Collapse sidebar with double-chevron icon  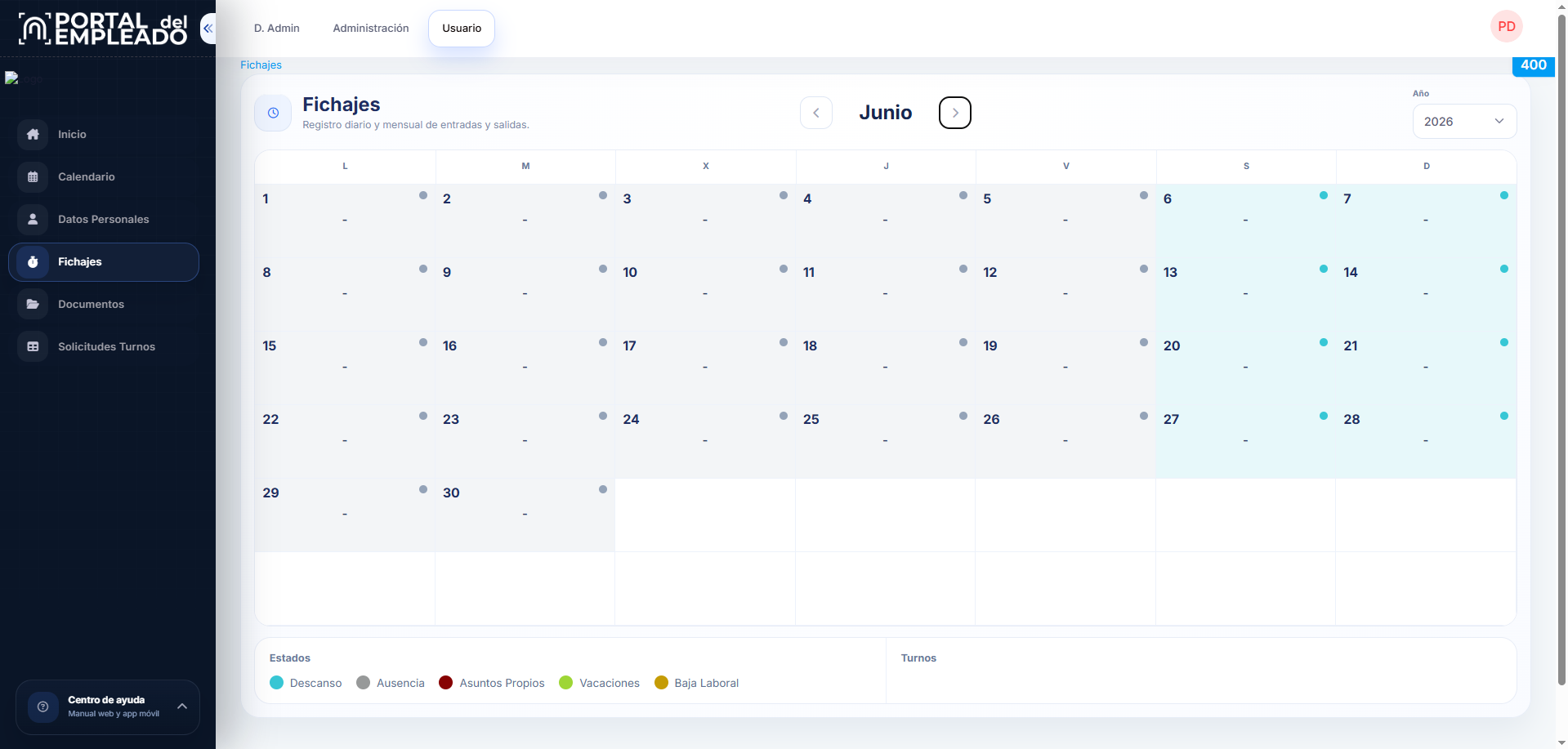(x=208, y=29)
